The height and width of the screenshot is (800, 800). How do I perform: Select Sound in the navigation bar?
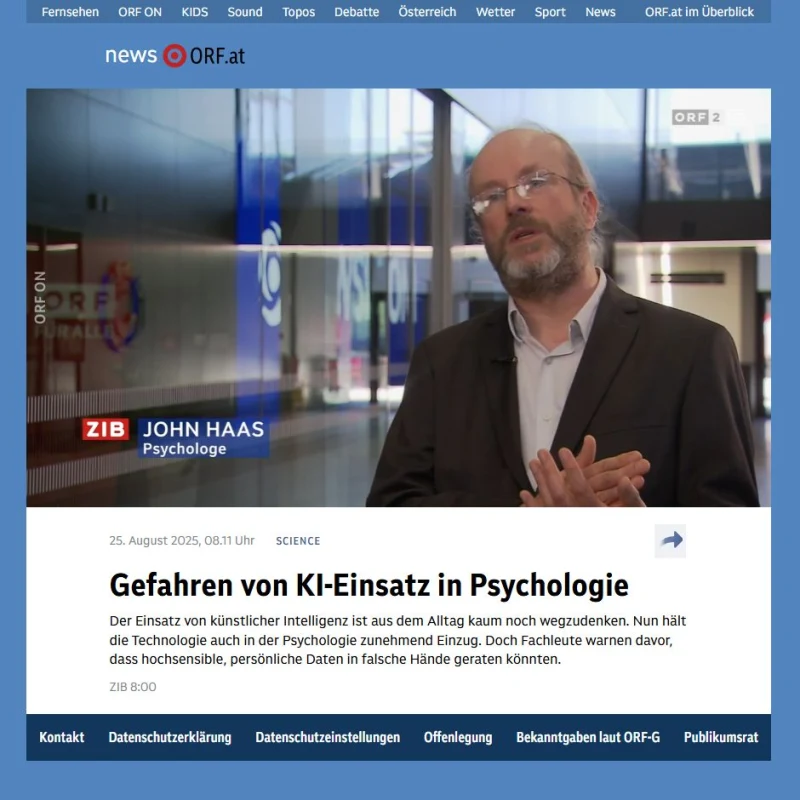pos(245,12)
